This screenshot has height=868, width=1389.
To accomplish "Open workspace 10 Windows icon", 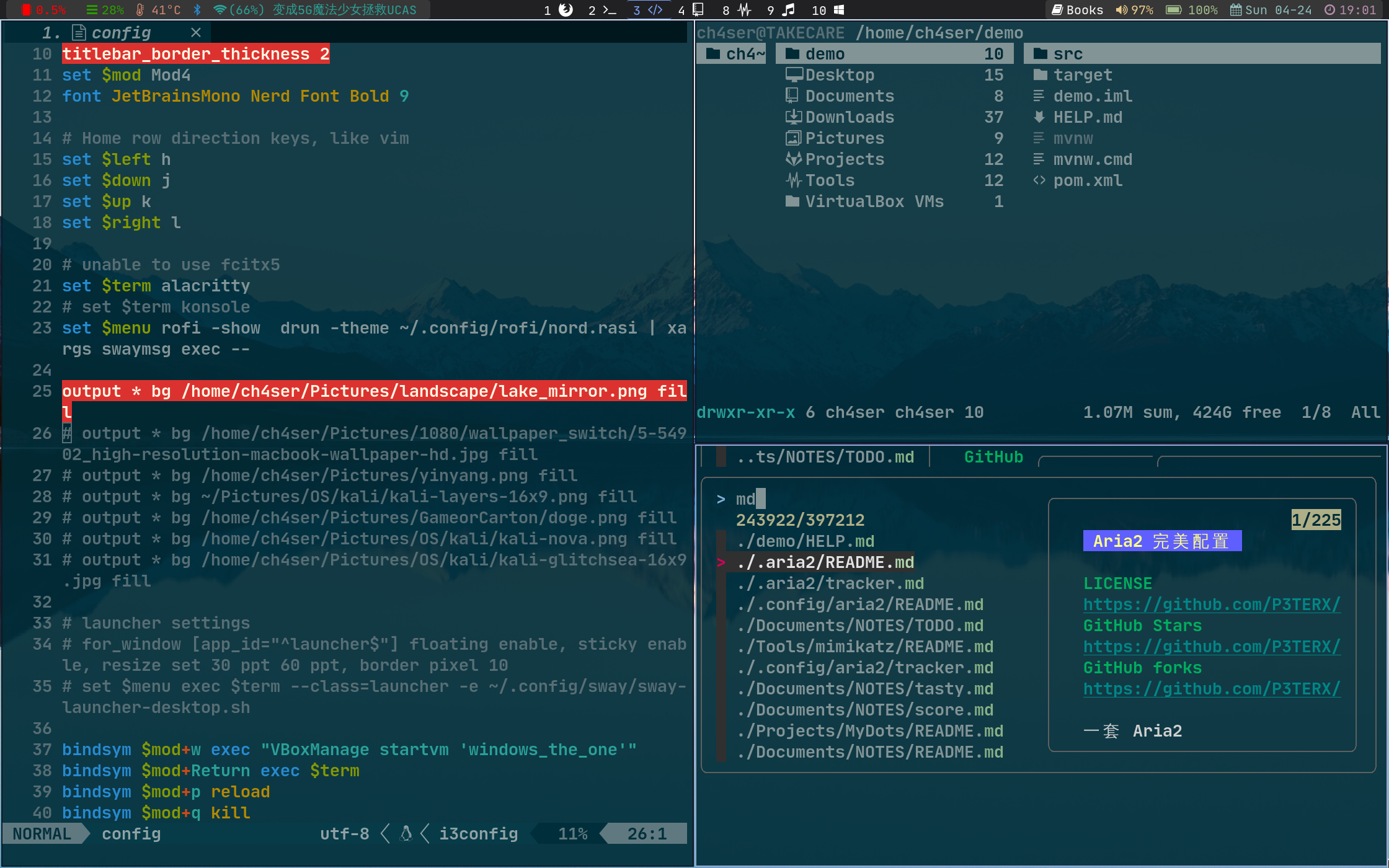I will [838, 10].
